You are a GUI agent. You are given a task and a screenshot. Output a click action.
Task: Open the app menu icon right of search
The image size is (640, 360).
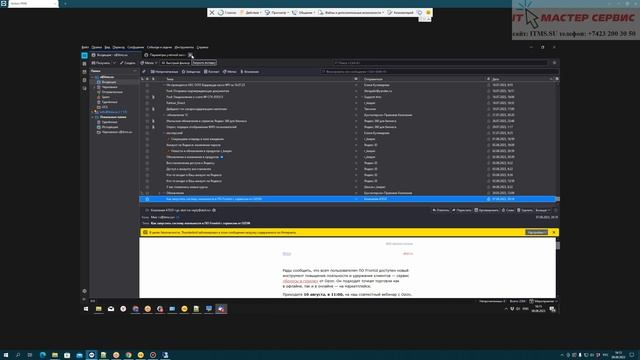[x=554, y=63]
